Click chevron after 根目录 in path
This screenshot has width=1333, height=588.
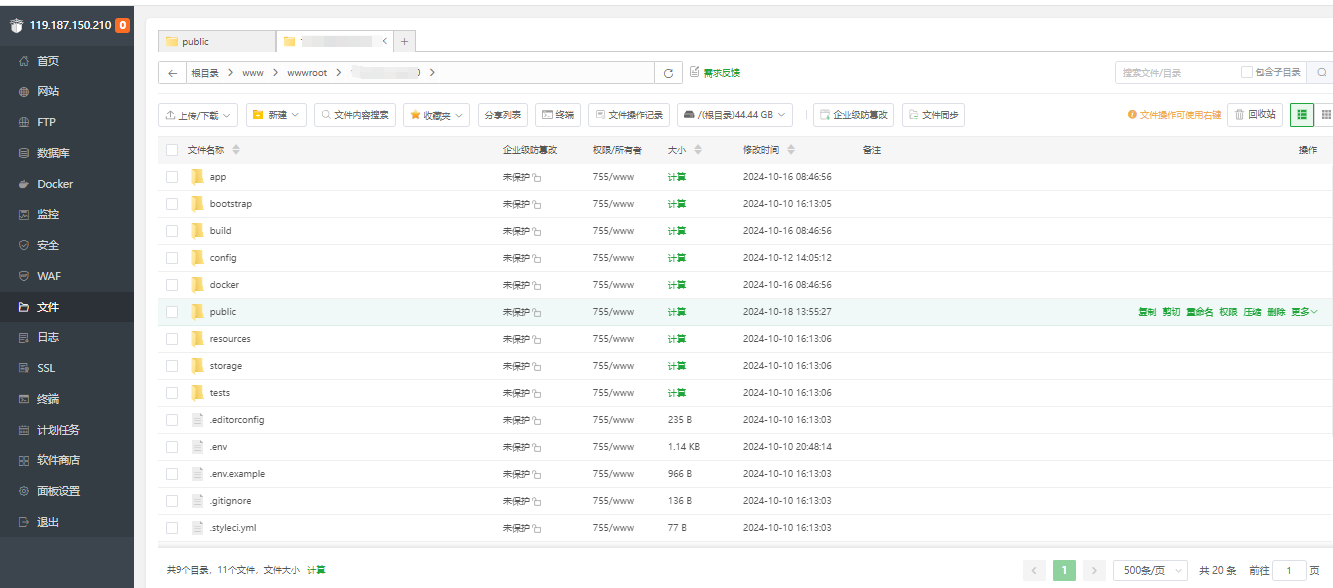(x=230, y=73)
